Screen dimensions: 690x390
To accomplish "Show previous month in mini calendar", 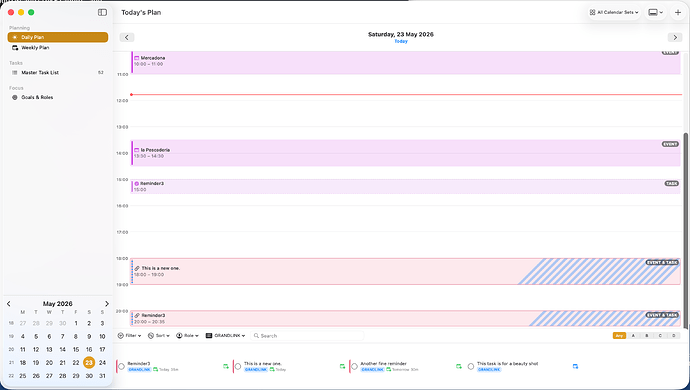I will (x=9, y=304).
